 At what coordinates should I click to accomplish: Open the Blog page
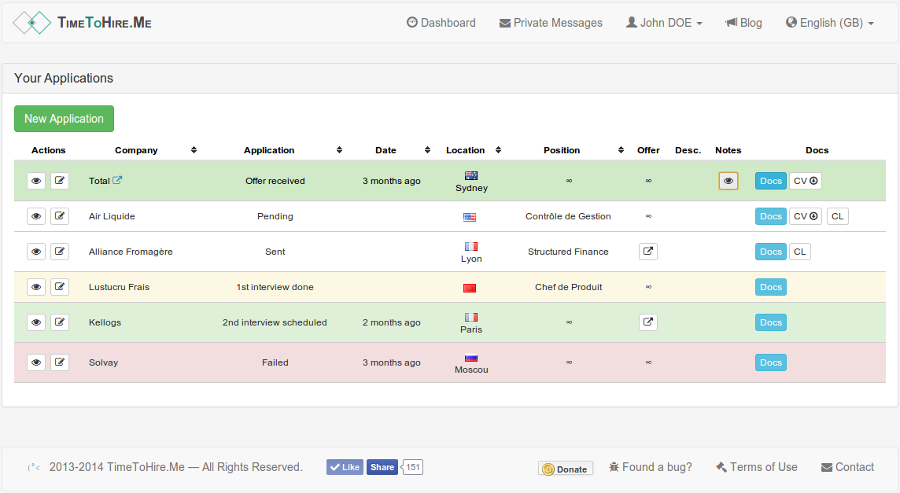coord(743,23)
